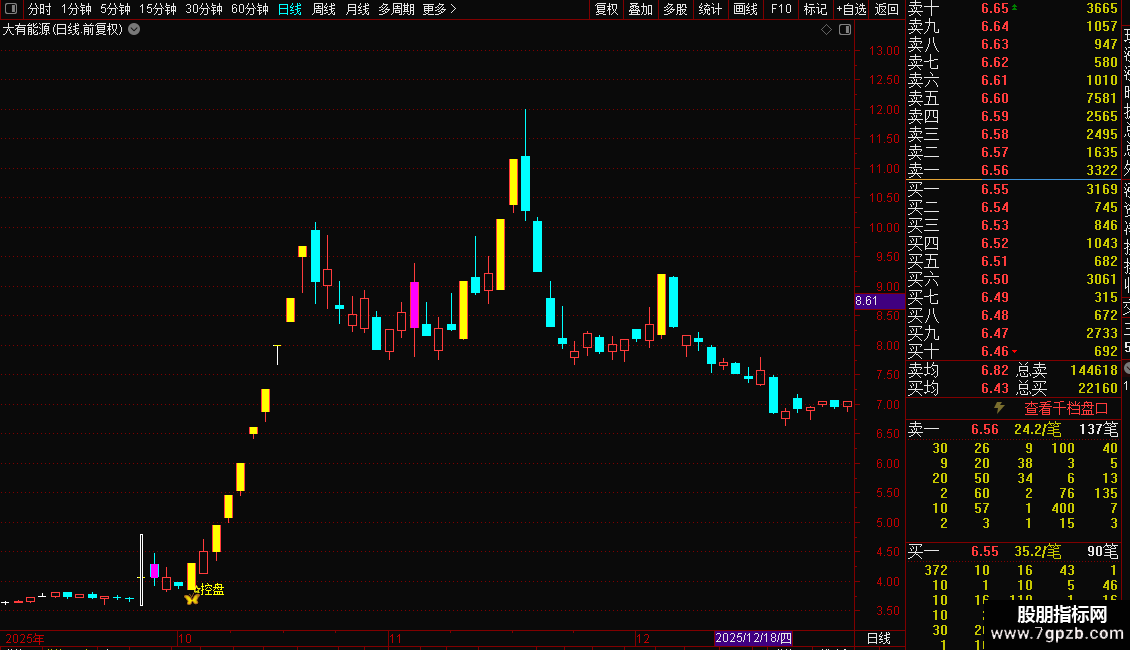This screenshot has width=1130, height=650.
Task: Click the 日线 label at chart bottom right
Action: (878, 638)
